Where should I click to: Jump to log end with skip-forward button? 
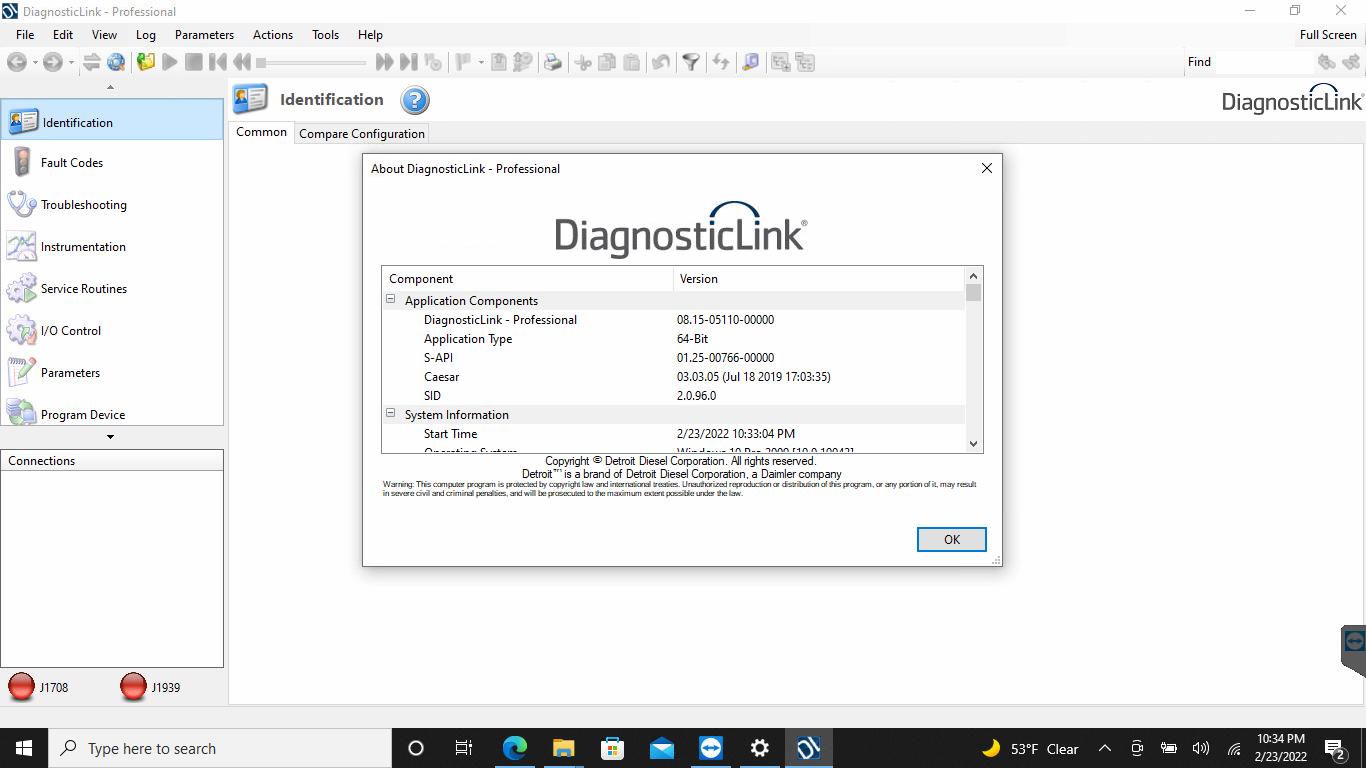(408, 62)
